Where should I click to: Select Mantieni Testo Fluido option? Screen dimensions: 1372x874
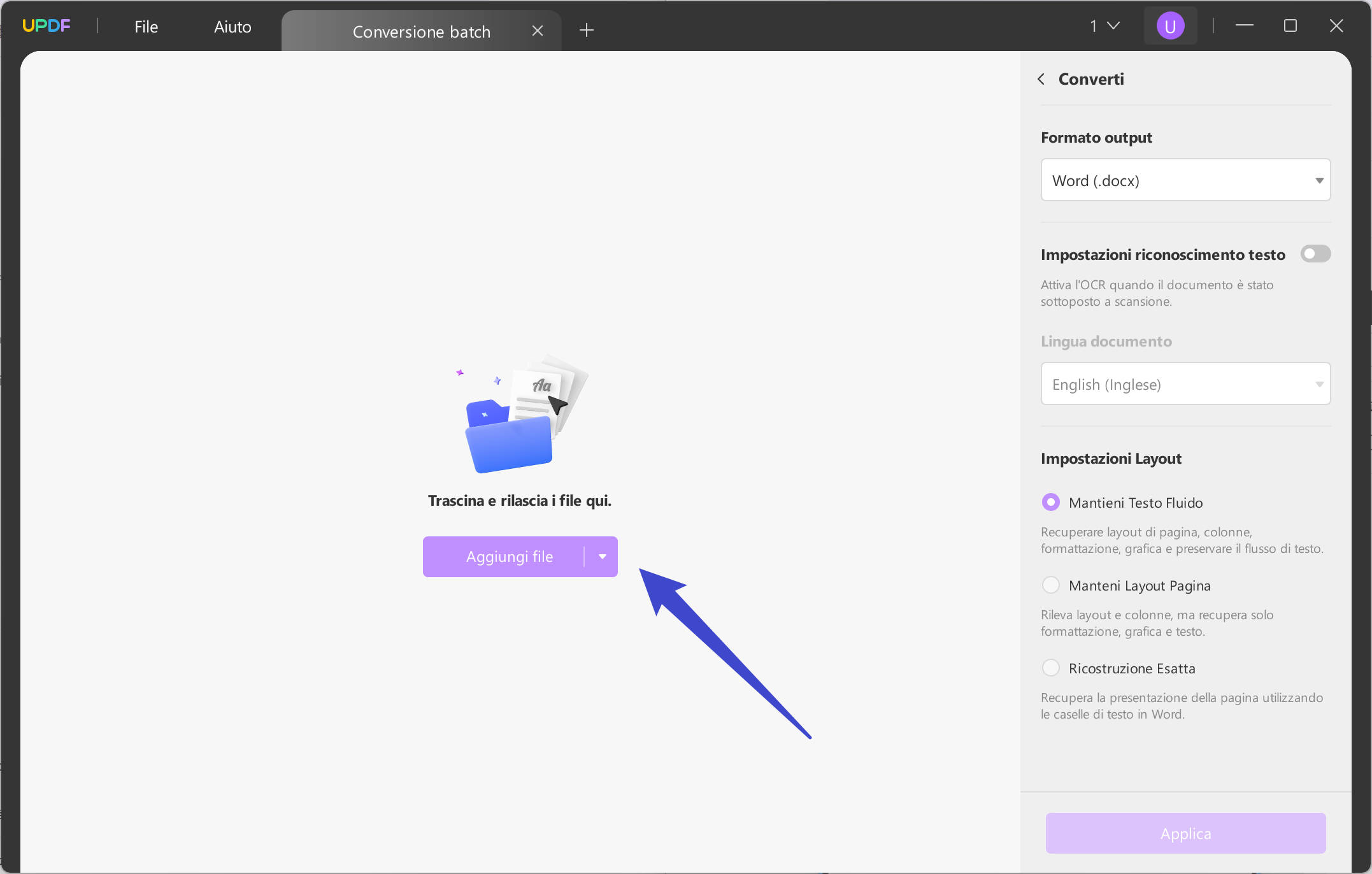click(1051, 503)
